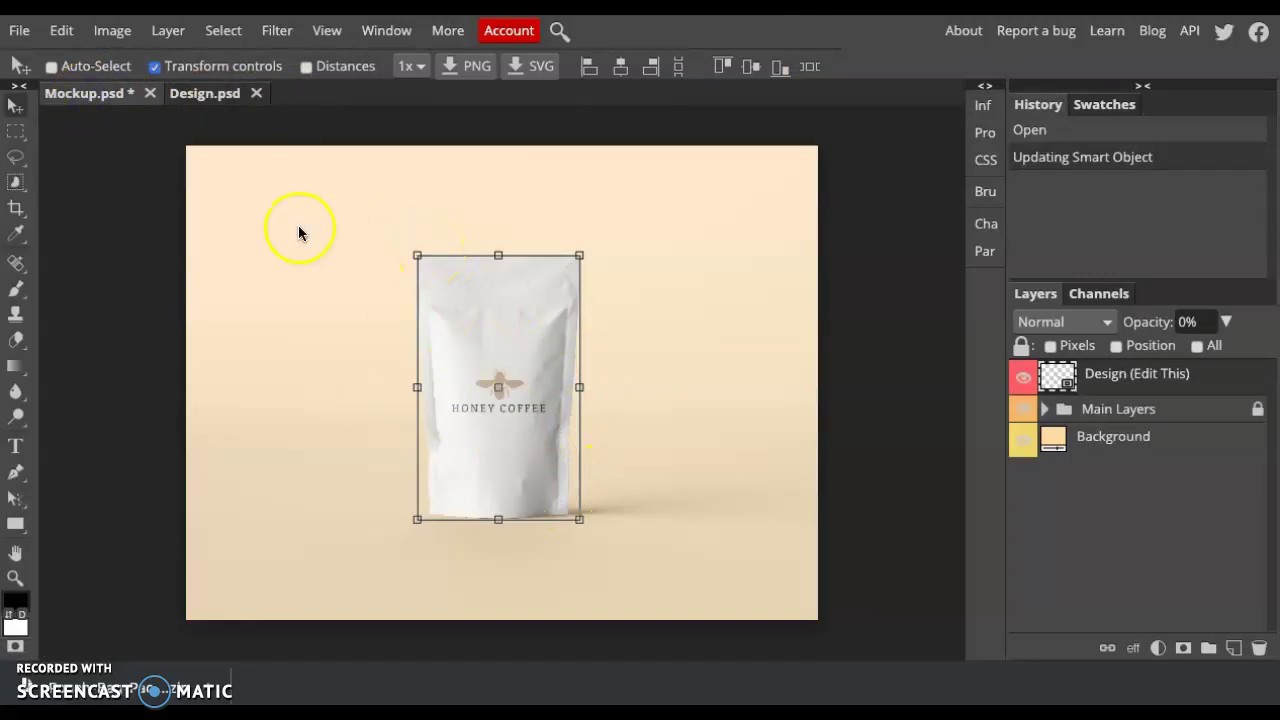Toggle visibility of Main Layers folder
Screen dimensions: 1280x720
point(1023,409)
